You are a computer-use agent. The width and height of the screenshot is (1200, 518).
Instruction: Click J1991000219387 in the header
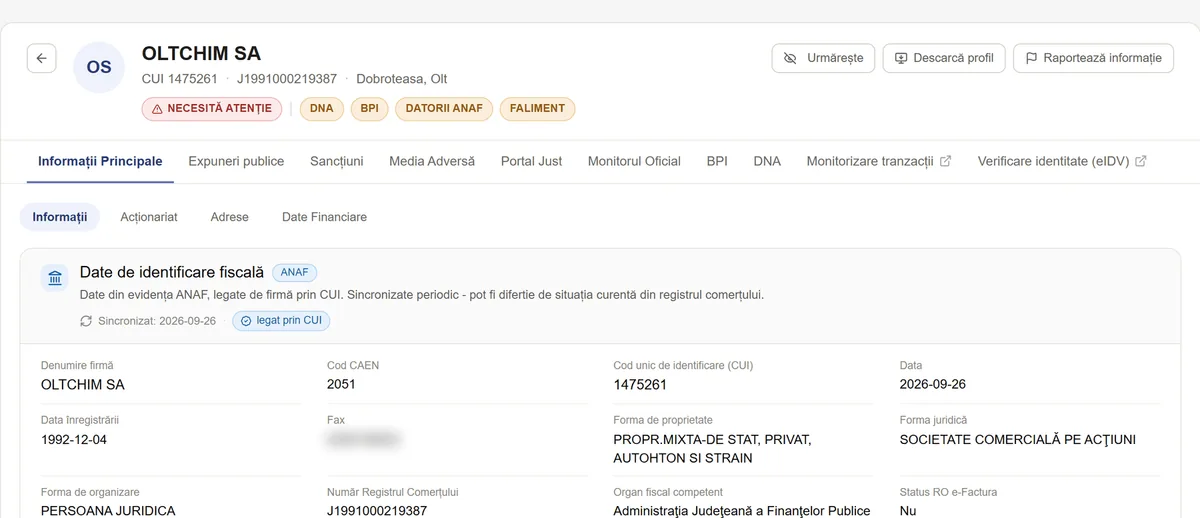click(287, 79)
